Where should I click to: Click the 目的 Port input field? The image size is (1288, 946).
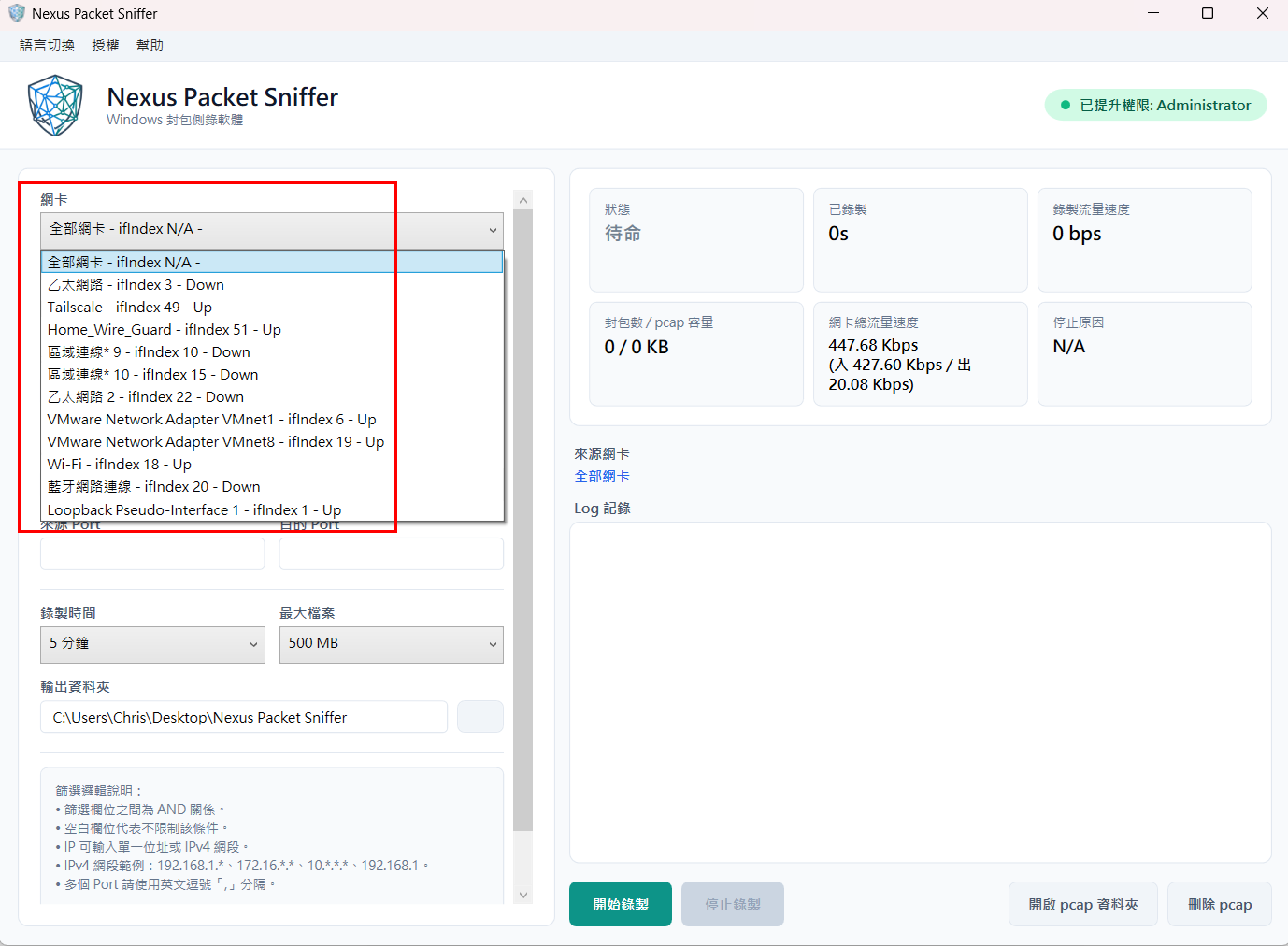[392, 553]
